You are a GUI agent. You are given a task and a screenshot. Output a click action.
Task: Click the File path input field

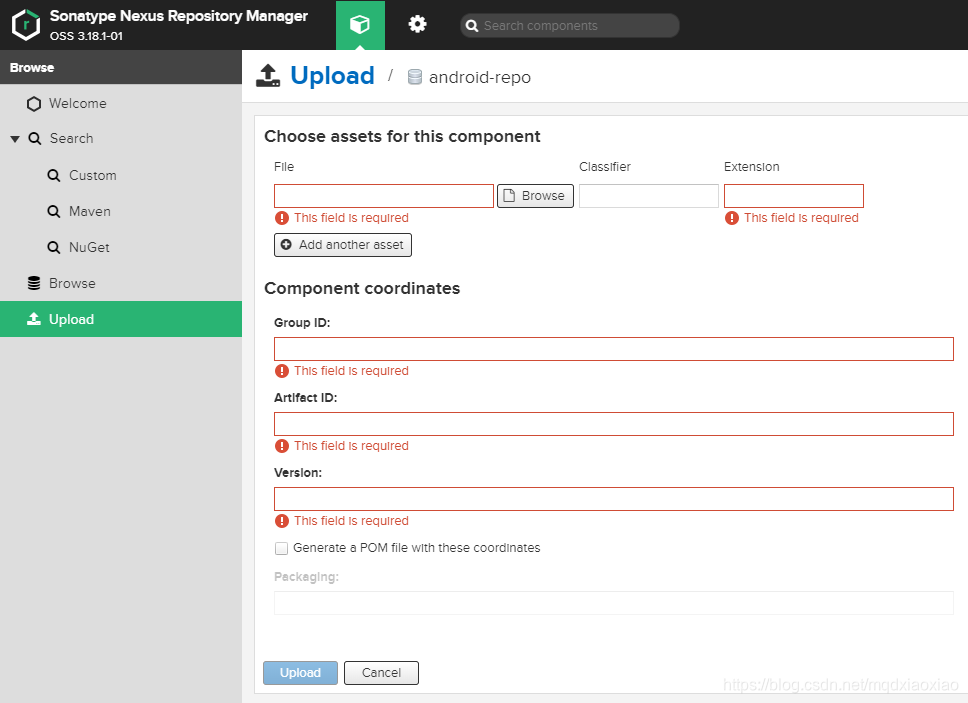tap(384, 196)
